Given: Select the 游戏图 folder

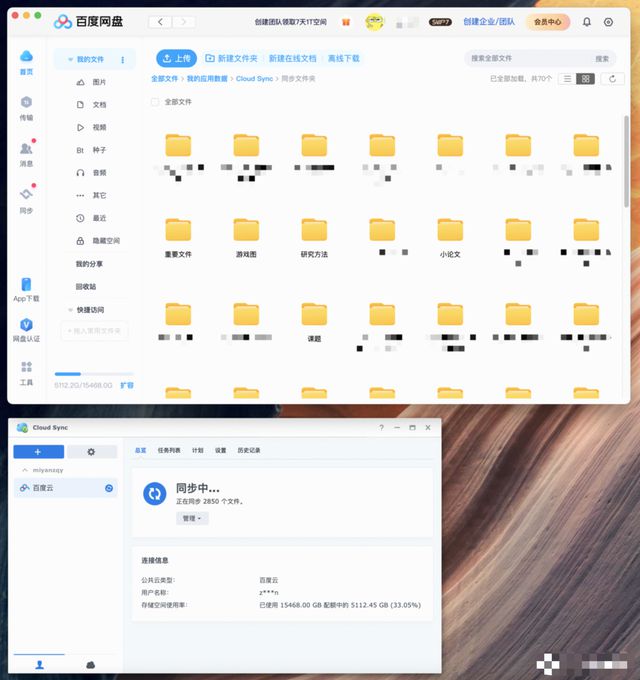Looking at the screenshot, I should (x=246, y=238).
